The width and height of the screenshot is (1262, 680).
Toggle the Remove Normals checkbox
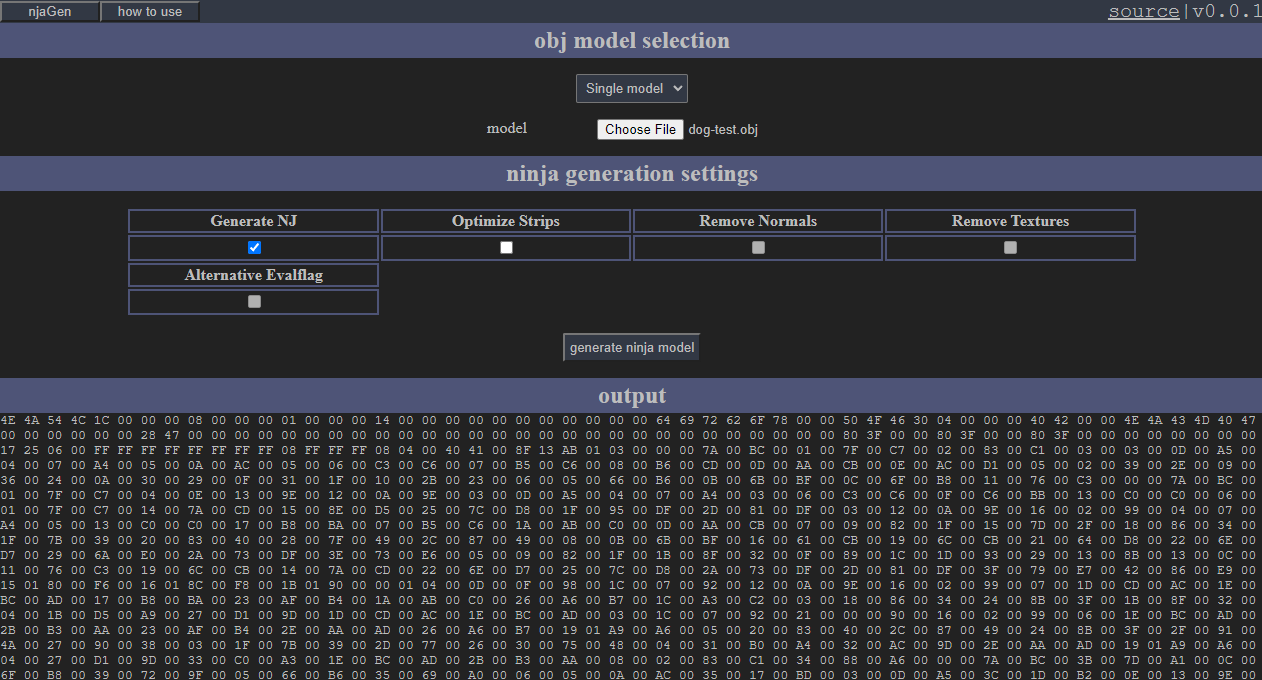[758, 247]
